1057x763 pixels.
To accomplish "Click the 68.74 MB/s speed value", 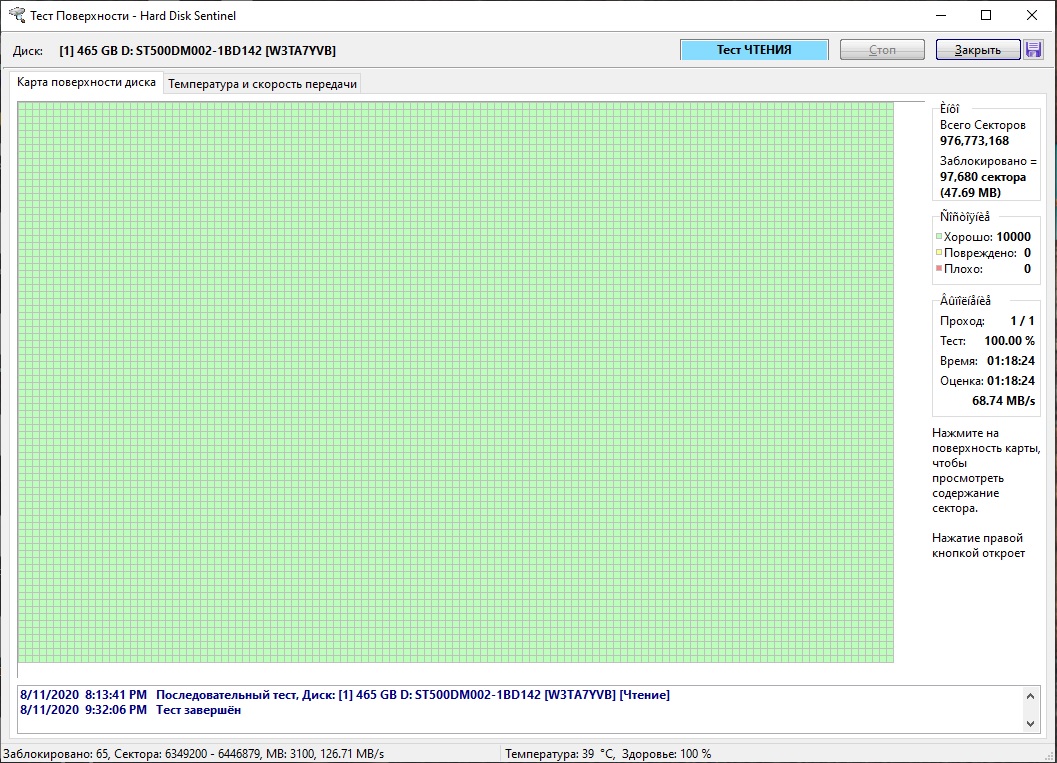I will click(1003, 400).
